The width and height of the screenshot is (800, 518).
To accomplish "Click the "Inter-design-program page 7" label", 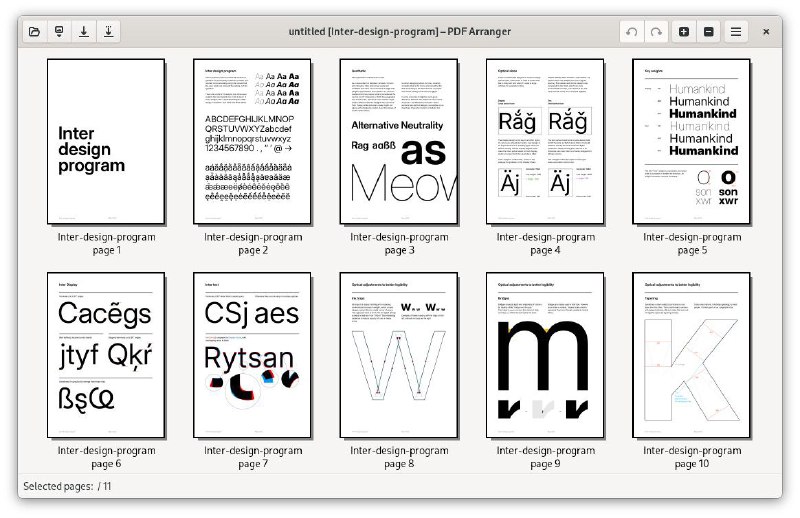I will tap(252, 457).
